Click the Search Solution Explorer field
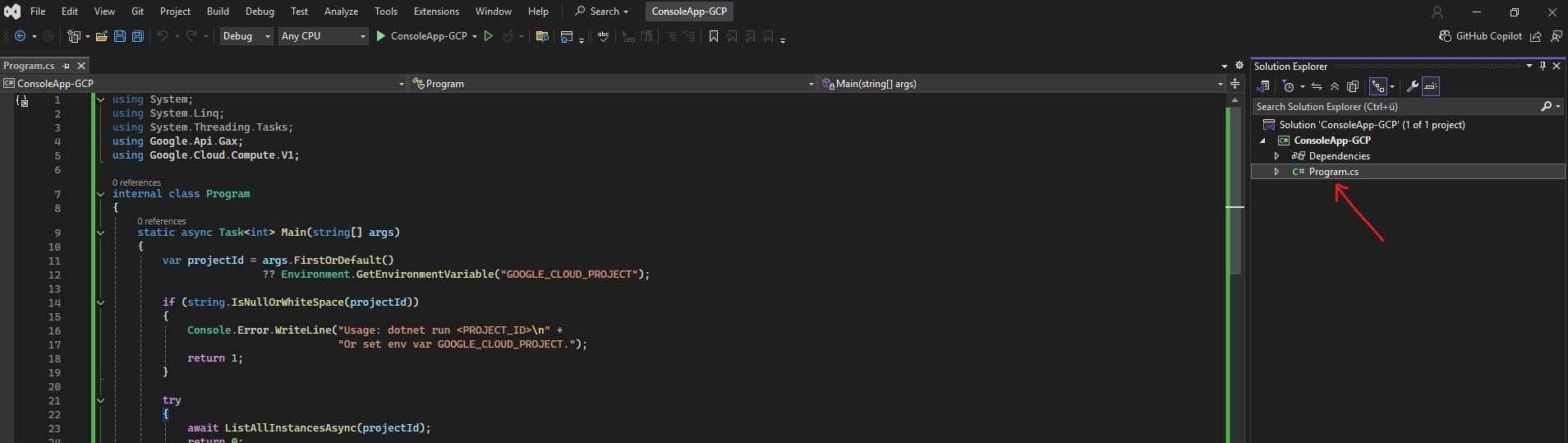 pos(1396,107)
